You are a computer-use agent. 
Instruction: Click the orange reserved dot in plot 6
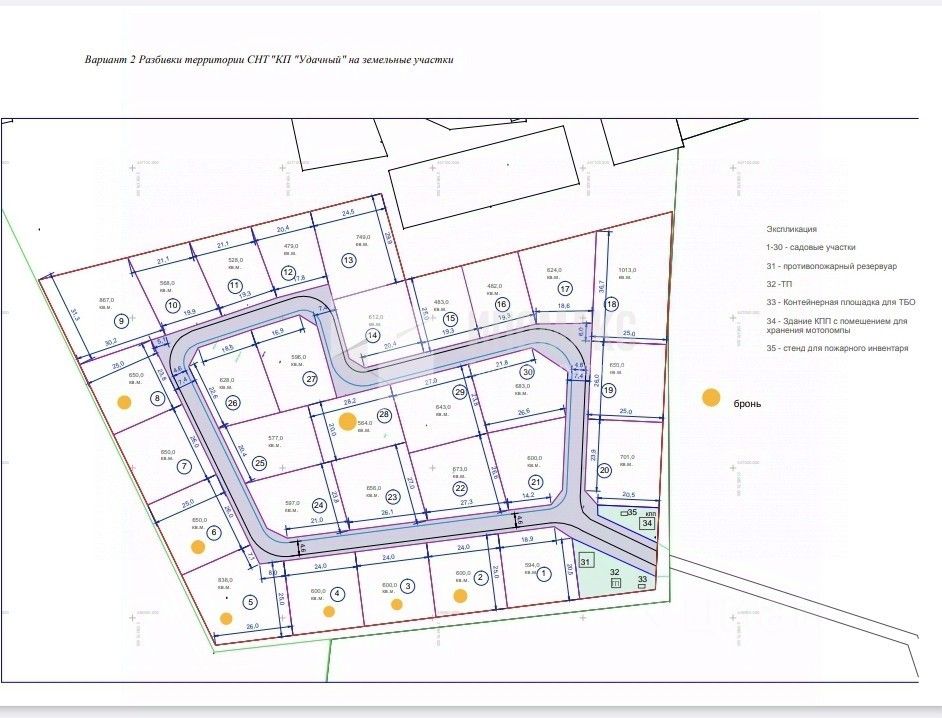click(197, 547)
